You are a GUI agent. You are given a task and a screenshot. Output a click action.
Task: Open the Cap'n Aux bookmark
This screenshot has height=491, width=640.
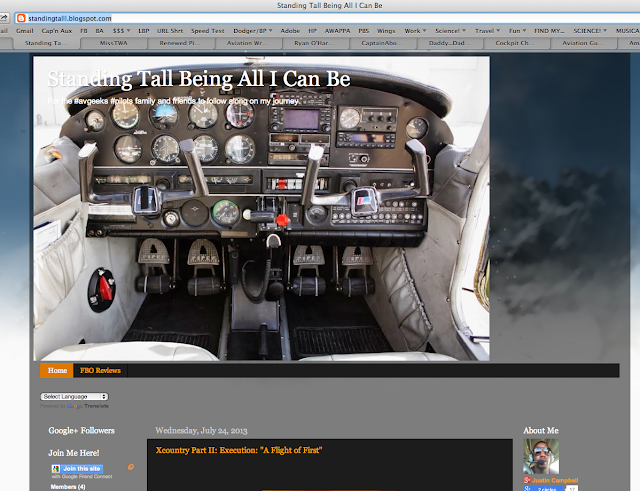click(x=57, y=31)
